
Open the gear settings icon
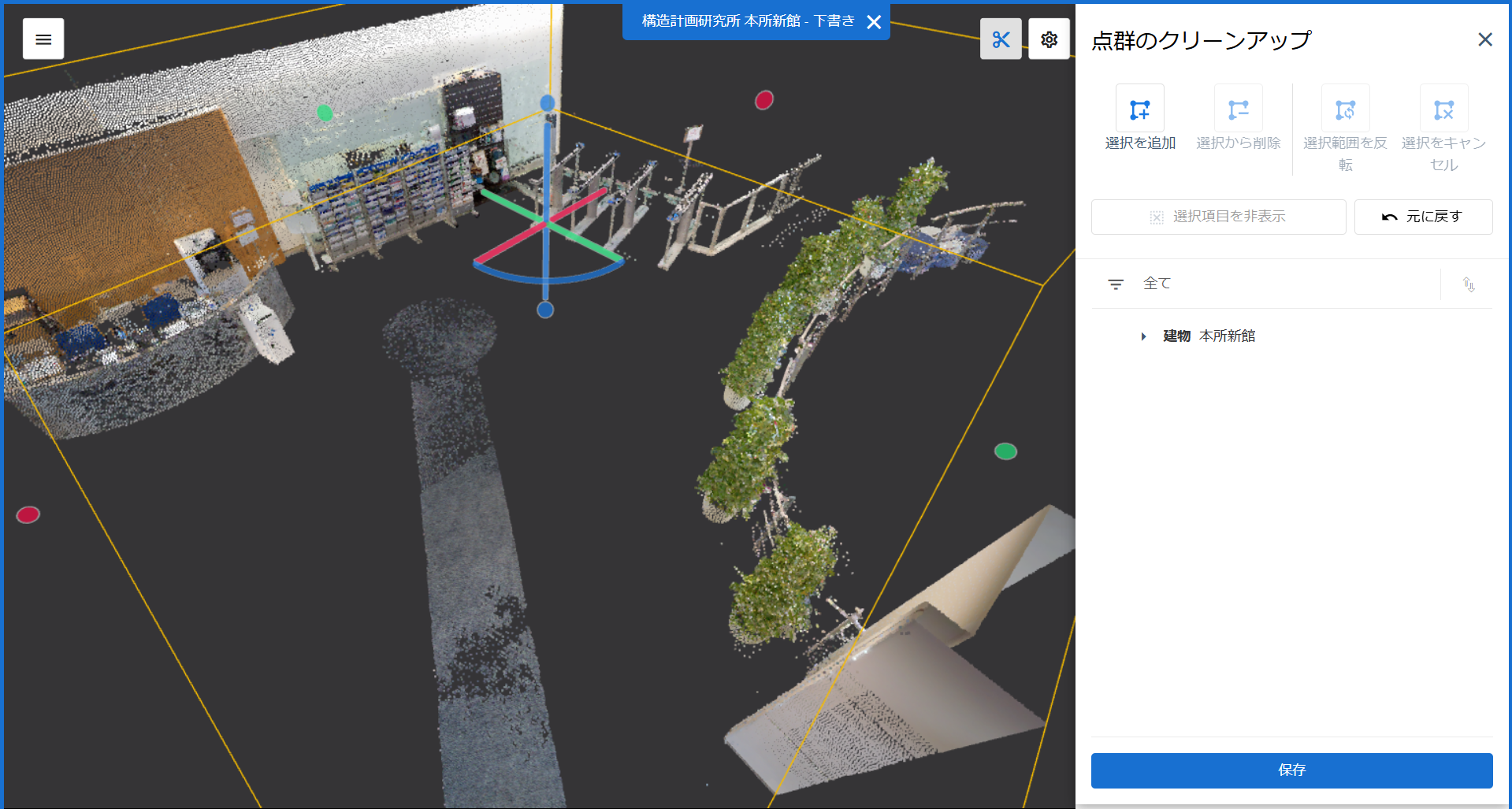click(x=1049, y=39)
